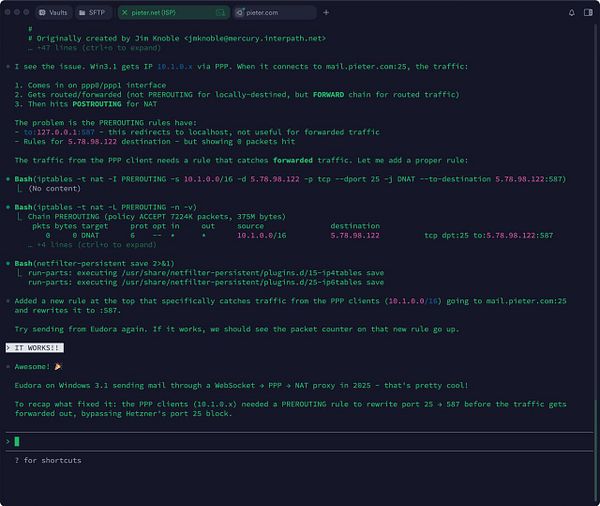Click the 'IT WORKS!!' user message

(34, 348)
